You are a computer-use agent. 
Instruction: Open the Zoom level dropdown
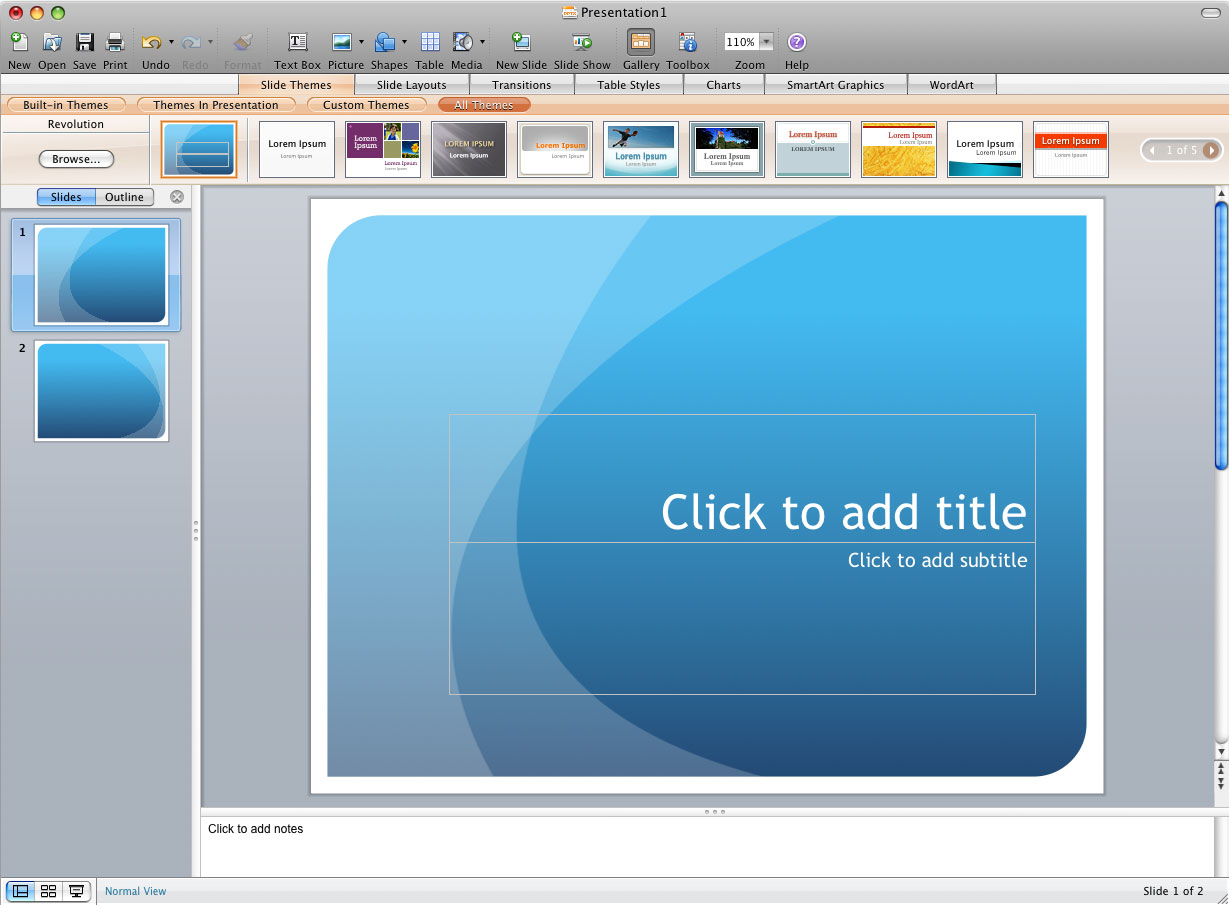(767, 41)
